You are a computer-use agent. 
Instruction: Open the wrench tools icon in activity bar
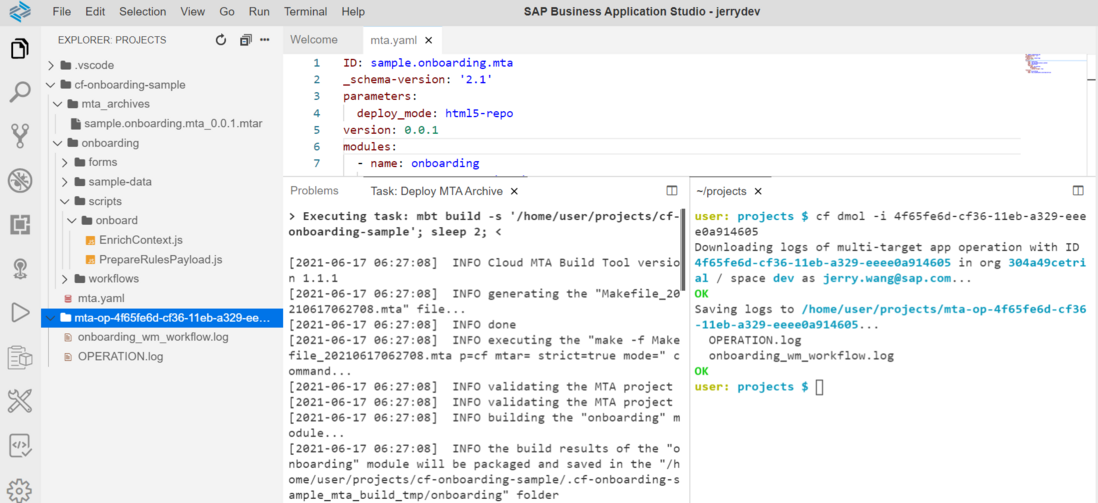20,401
